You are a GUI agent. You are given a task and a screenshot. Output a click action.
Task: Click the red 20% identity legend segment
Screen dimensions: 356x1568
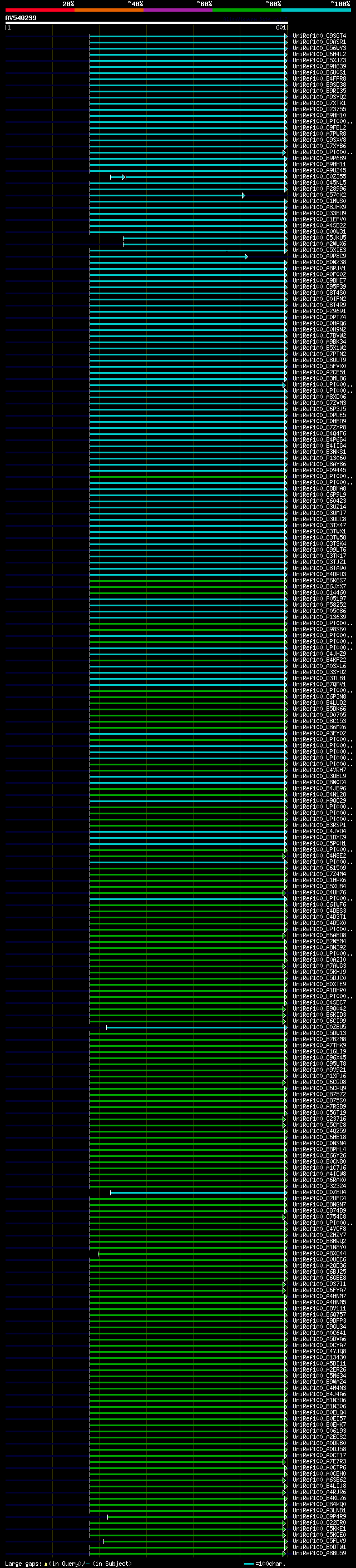click(39, 10)
